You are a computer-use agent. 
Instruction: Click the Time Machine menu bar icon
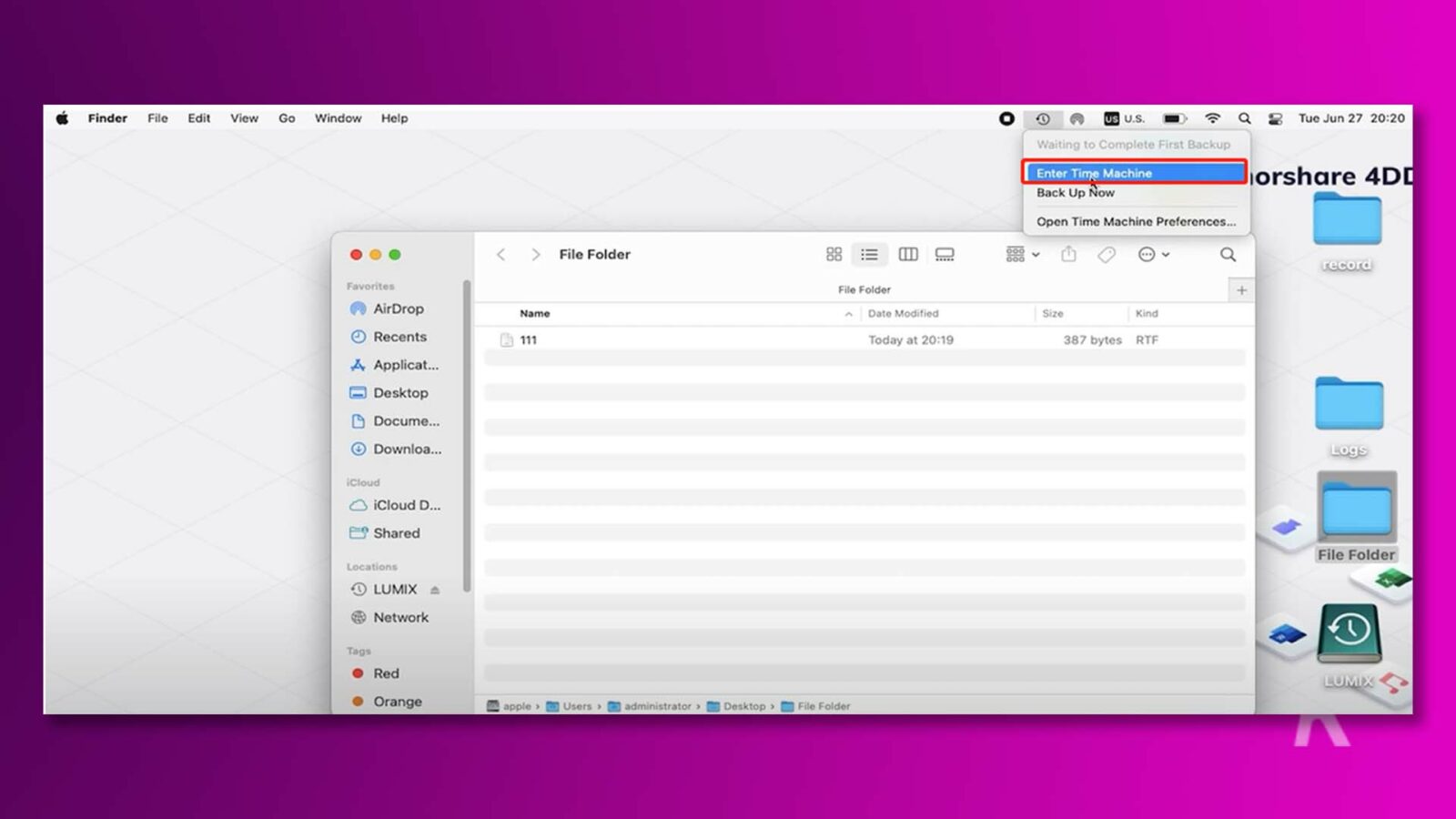coord(1043,118)
